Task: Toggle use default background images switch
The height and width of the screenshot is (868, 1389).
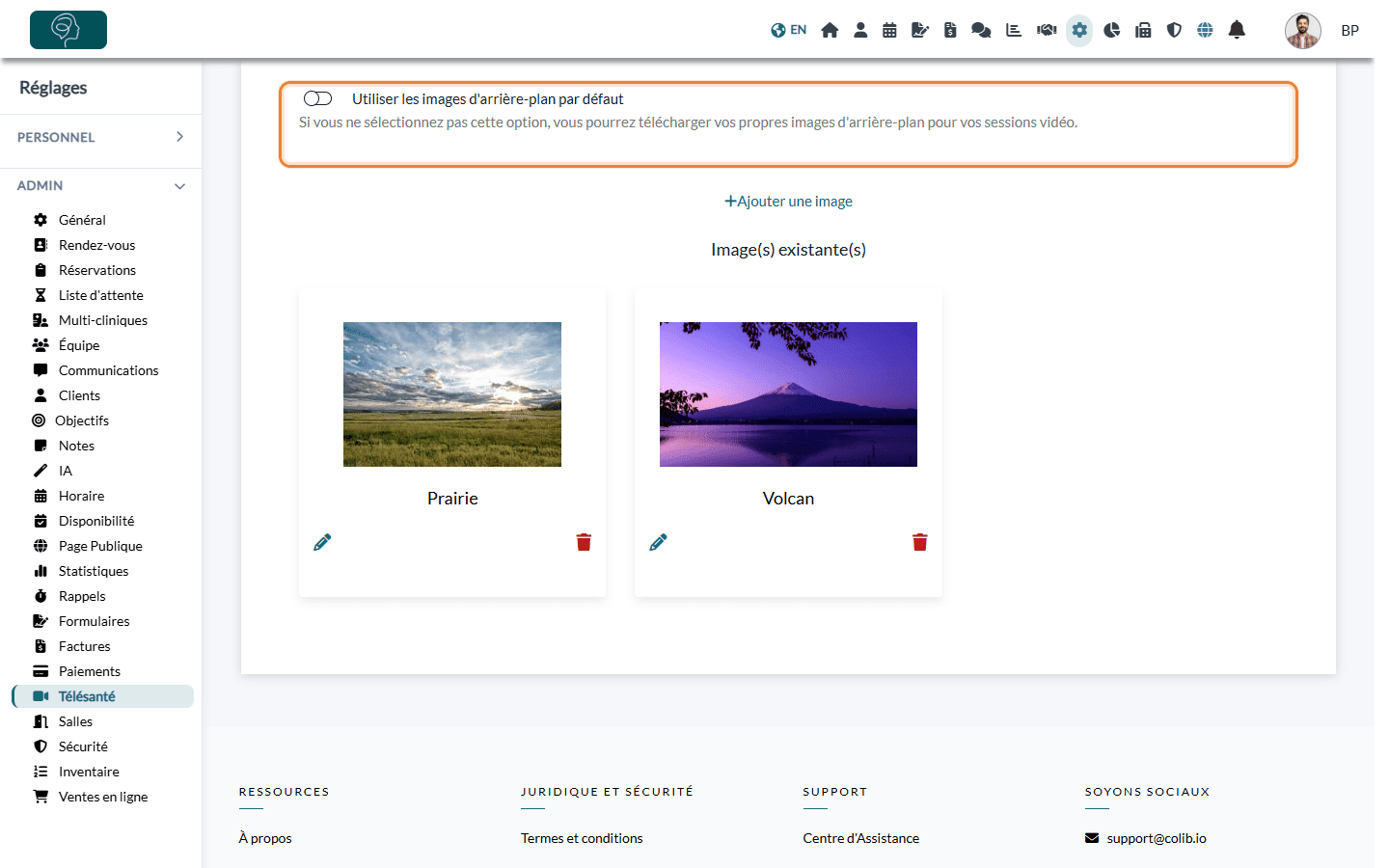Action: 317,98
